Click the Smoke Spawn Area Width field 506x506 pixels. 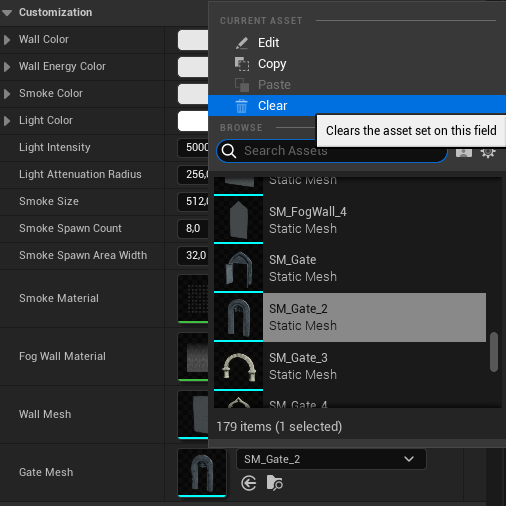point(193,255)
